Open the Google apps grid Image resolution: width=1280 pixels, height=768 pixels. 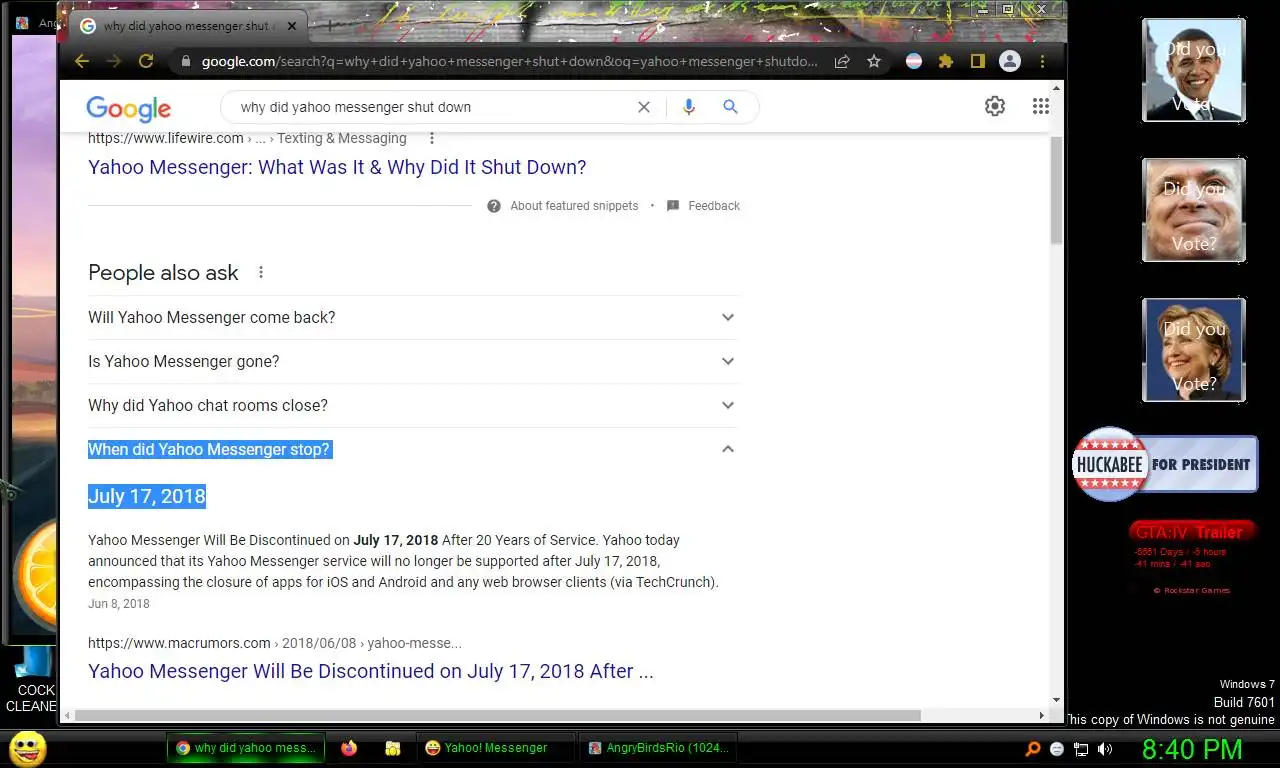pos(1041,106)
